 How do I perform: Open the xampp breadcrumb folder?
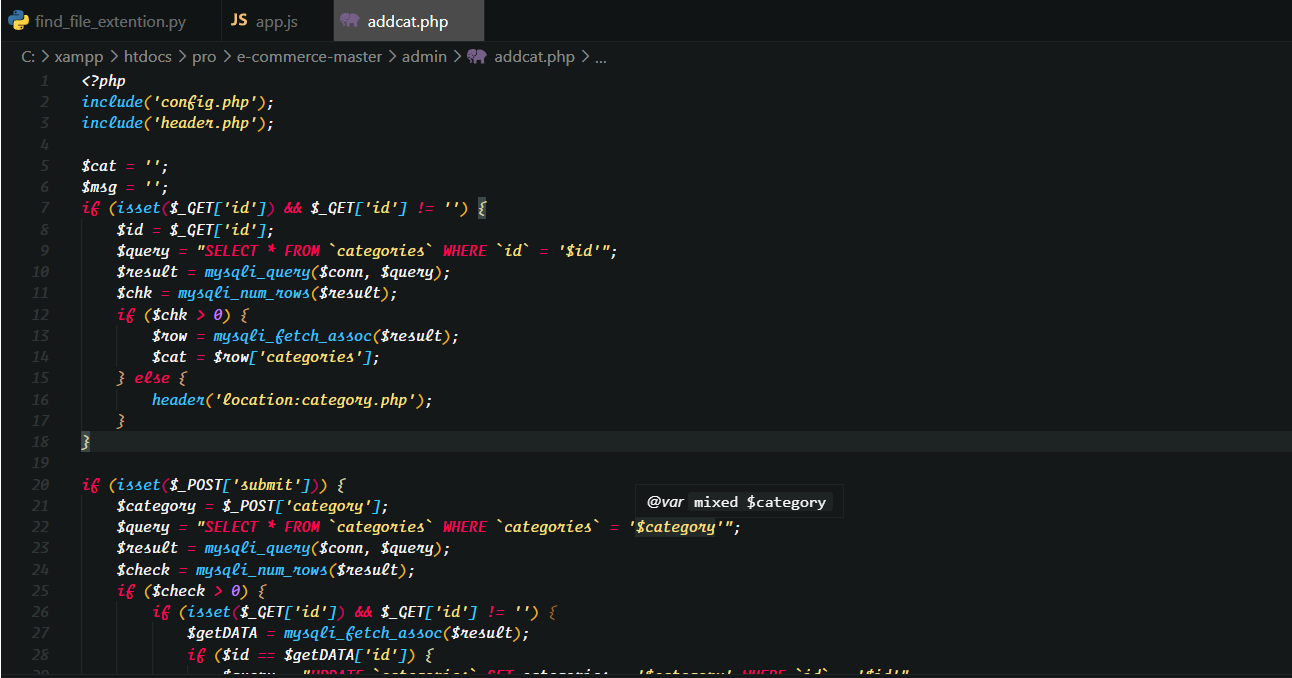[x=77, y=57]
